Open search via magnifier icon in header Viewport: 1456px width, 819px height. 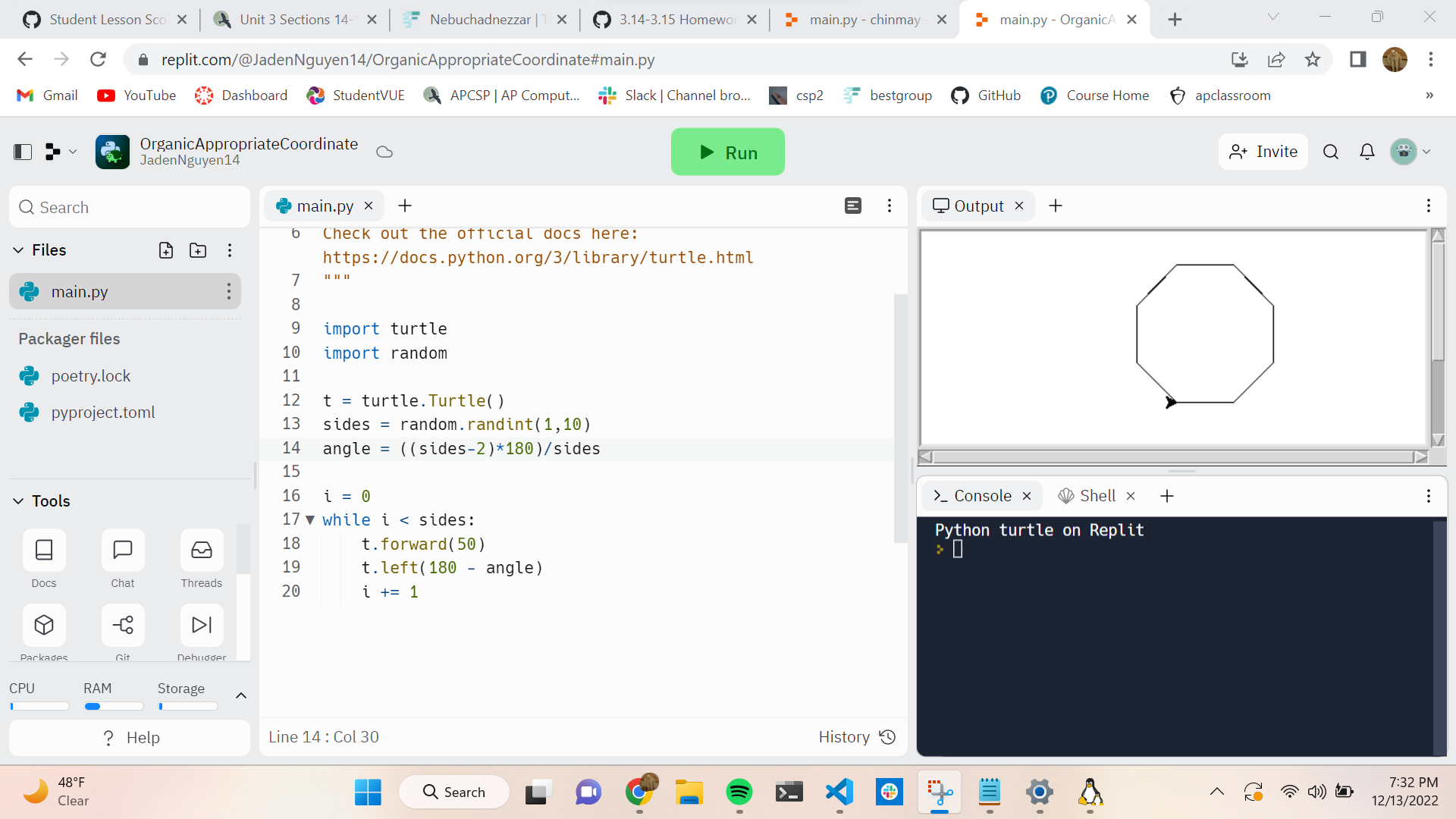pyautogui.click(x=1330, y=152)
